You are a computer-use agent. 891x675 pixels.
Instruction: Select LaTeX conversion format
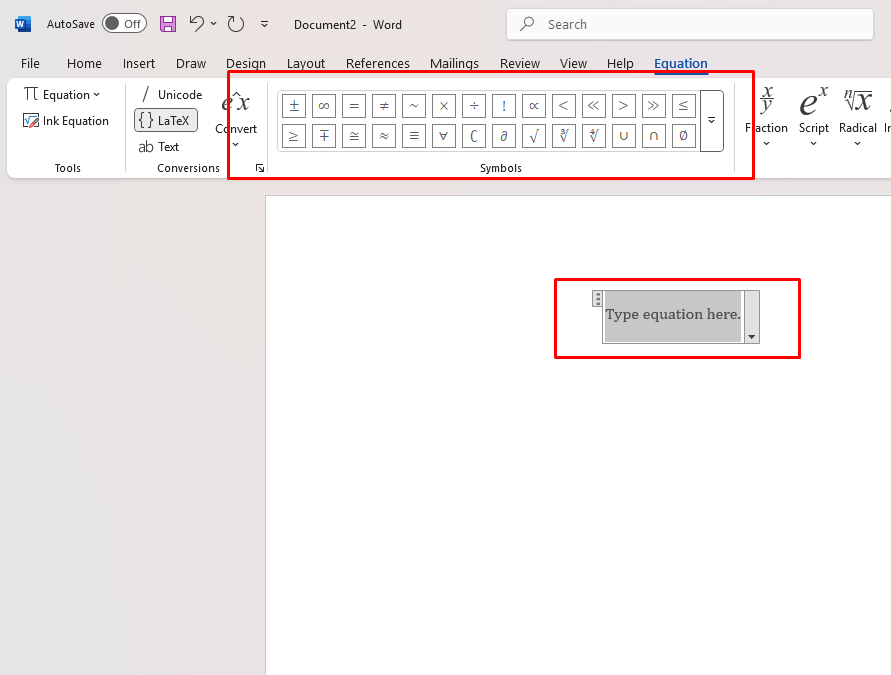[x=166, y=121]
